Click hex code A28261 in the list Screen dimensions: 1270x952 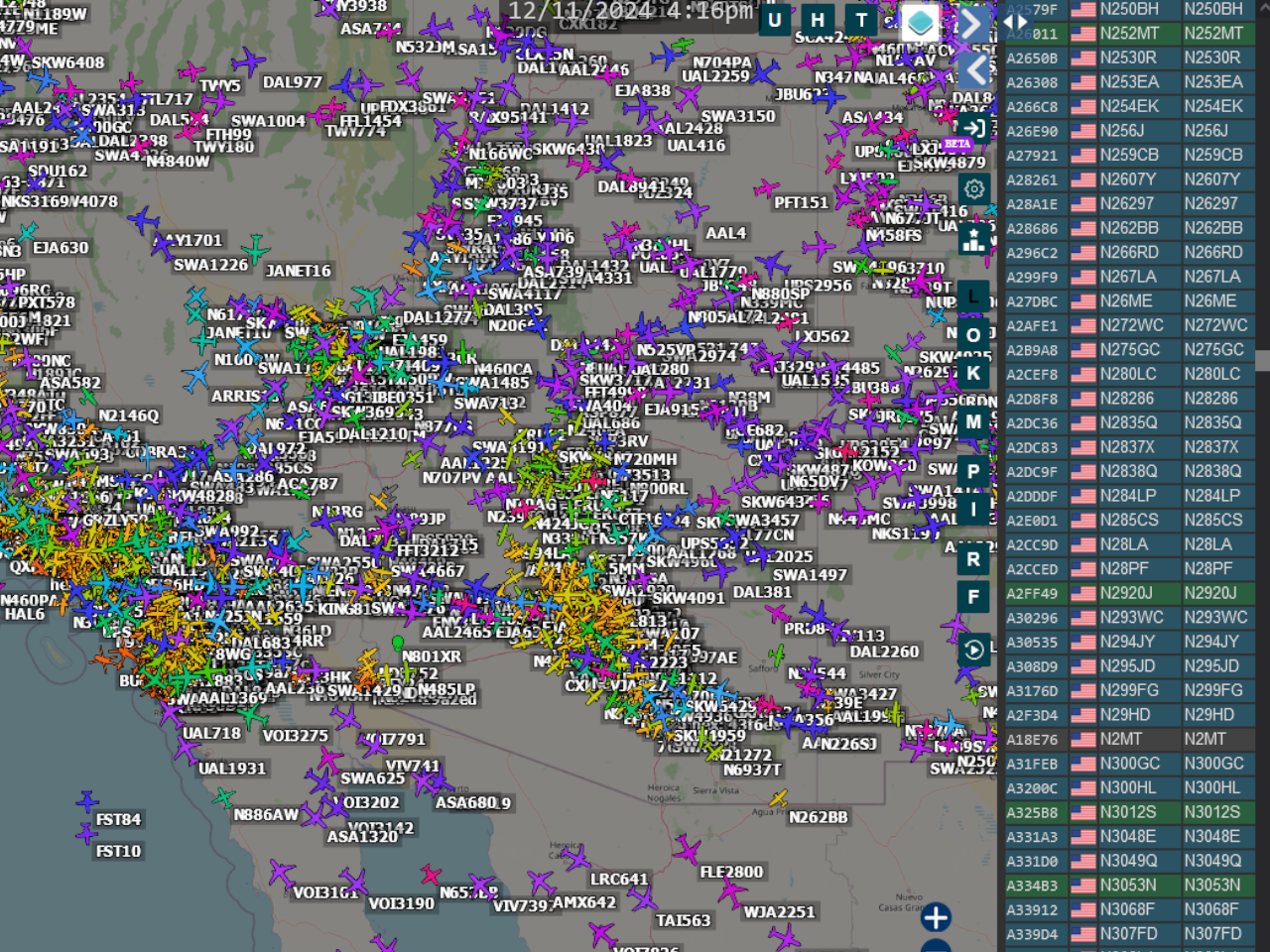(1032, 179)
